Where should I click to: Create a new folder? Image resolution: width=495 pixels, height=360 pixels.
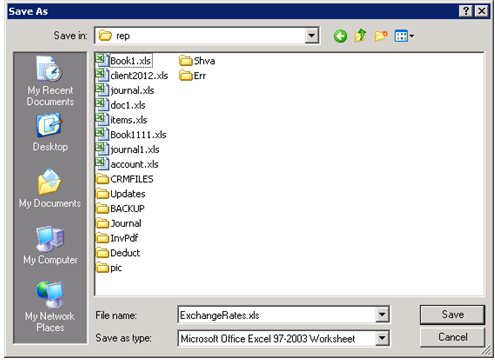(x=381, y=36)
